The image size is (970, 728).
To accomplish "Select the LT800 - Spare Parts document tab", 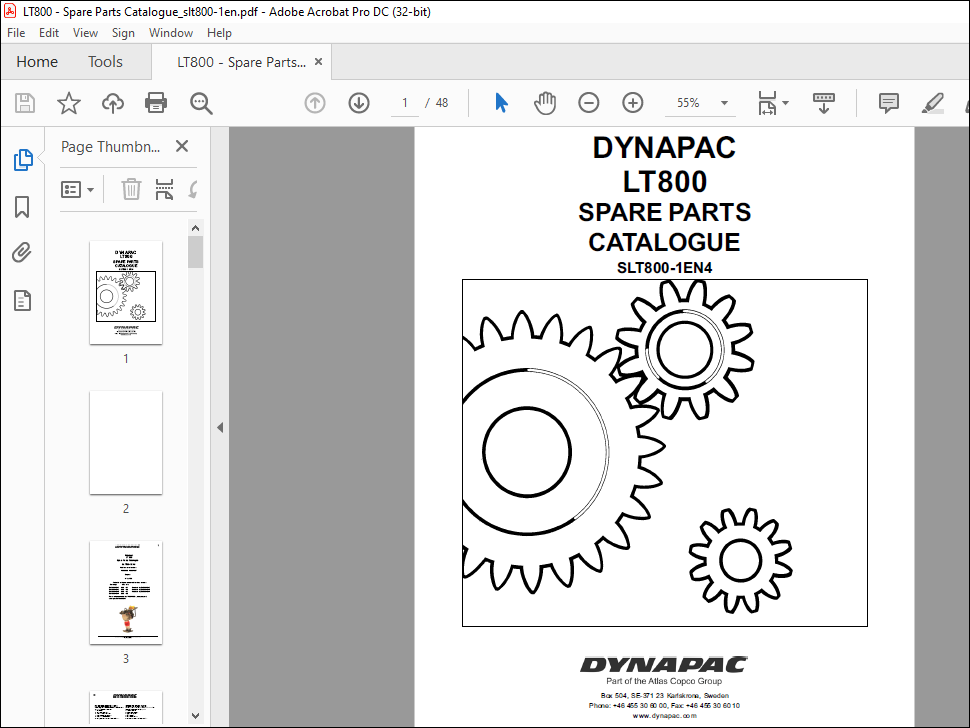I will point(241,62).
